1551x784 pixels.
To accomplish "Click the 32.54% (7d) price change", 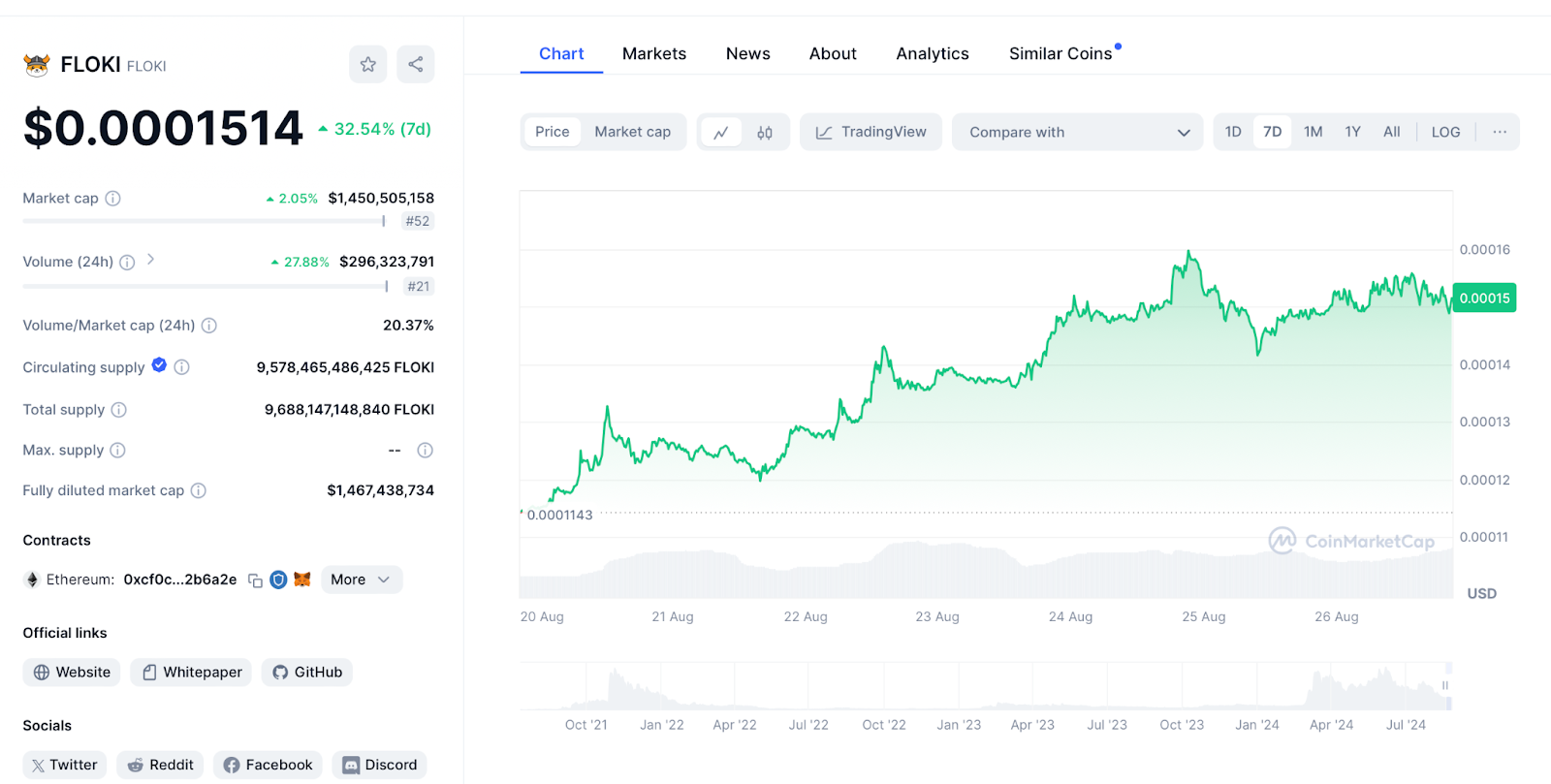I will 374,129.
